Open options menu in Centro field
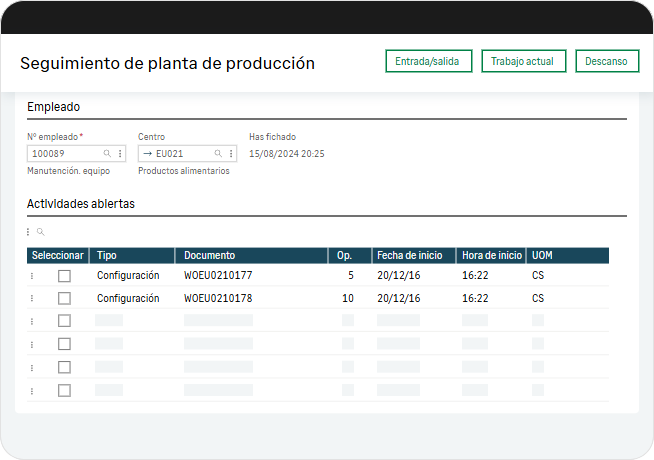Image resolution: width=654 pixels, height=460 pixels. coord(231,154)
